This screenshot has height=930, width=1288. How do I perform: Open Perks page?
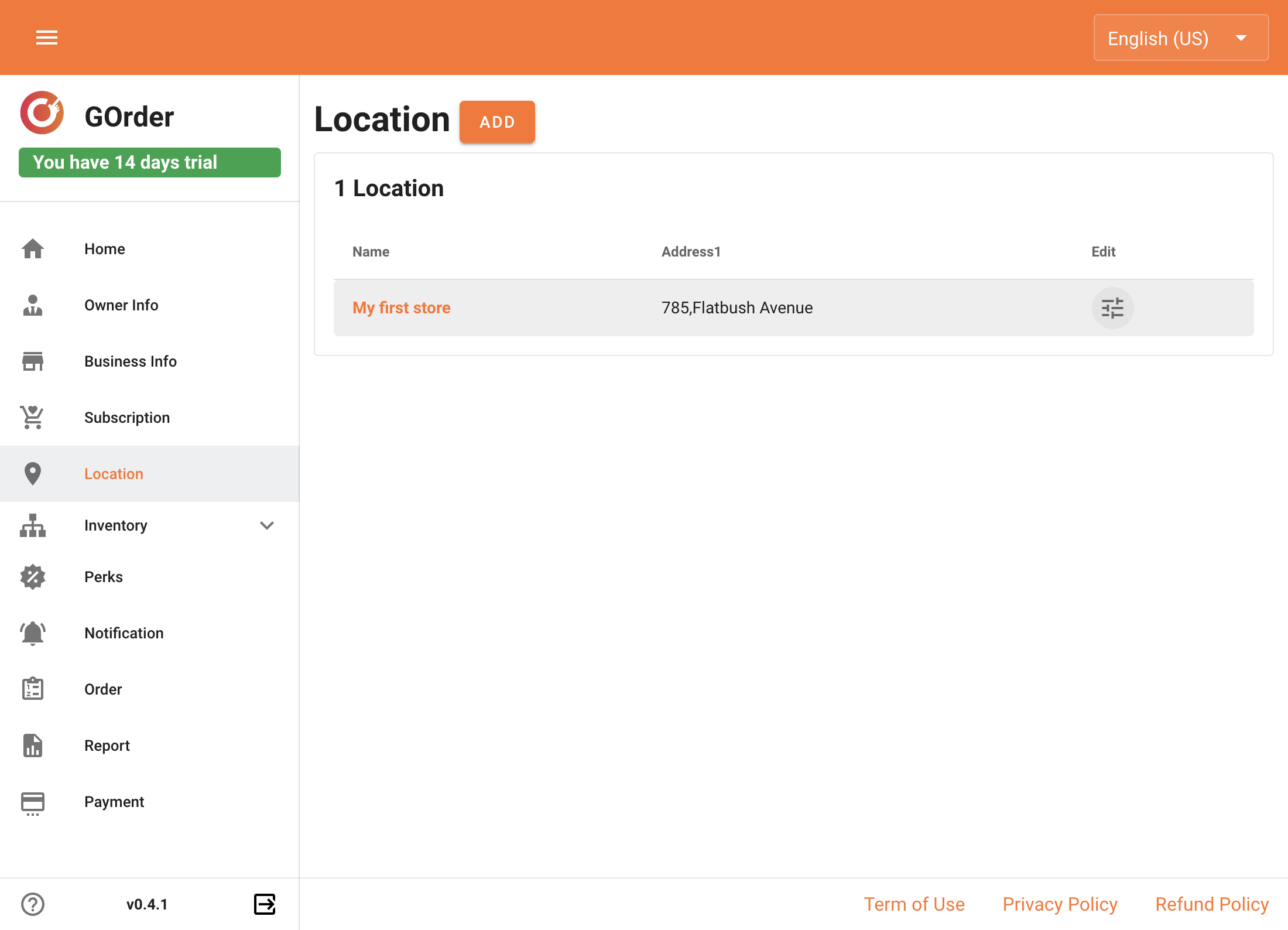coord(150,577)
